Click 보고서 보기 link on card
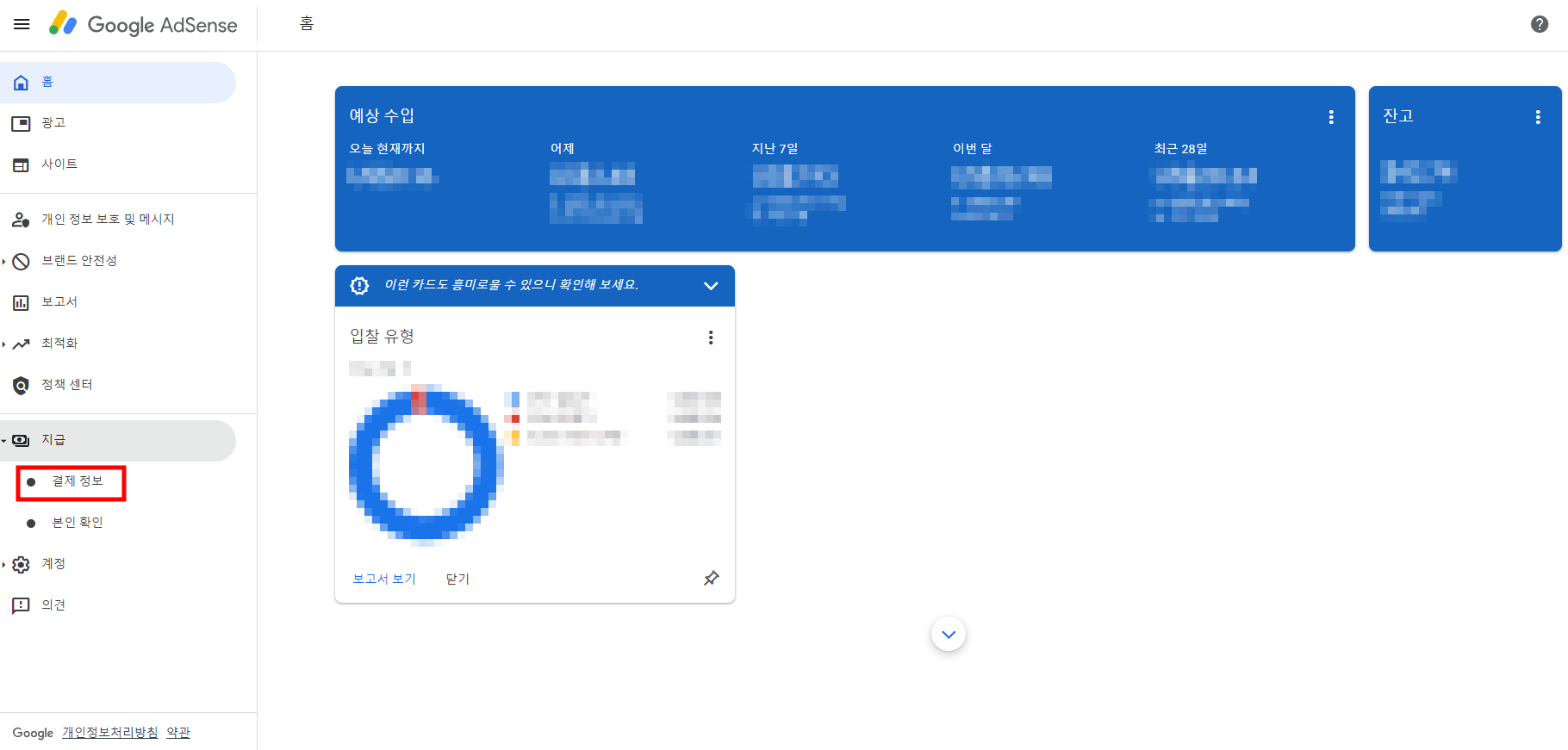1568x750 pixels. tap(384, 580)
